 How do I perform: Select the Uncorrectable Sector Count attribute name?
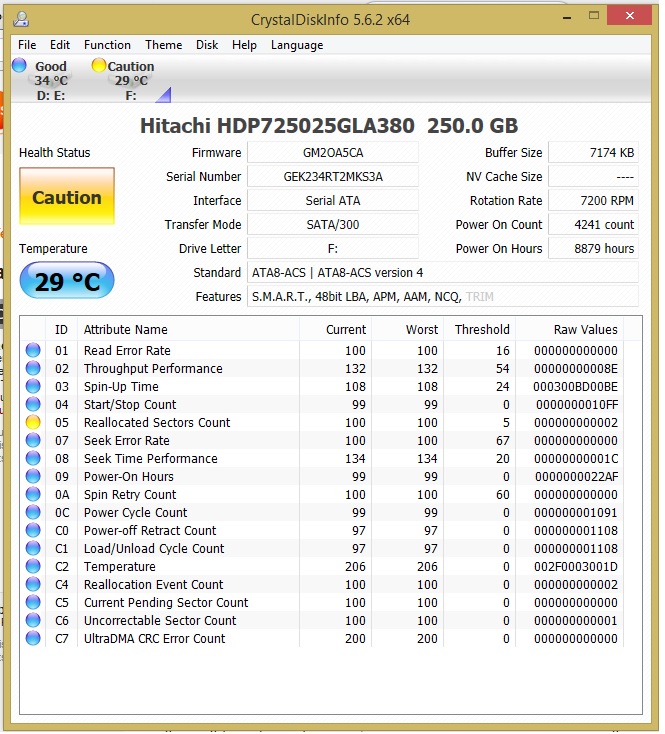[160, 621]
